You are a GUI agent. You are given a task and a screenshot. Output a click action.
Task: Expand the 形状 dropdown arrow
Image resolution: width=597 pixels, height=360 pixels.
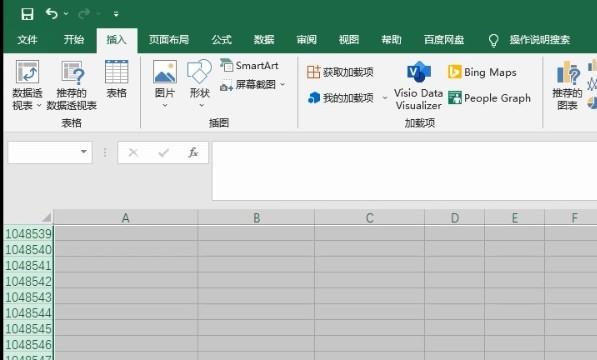tap(201, 105)
